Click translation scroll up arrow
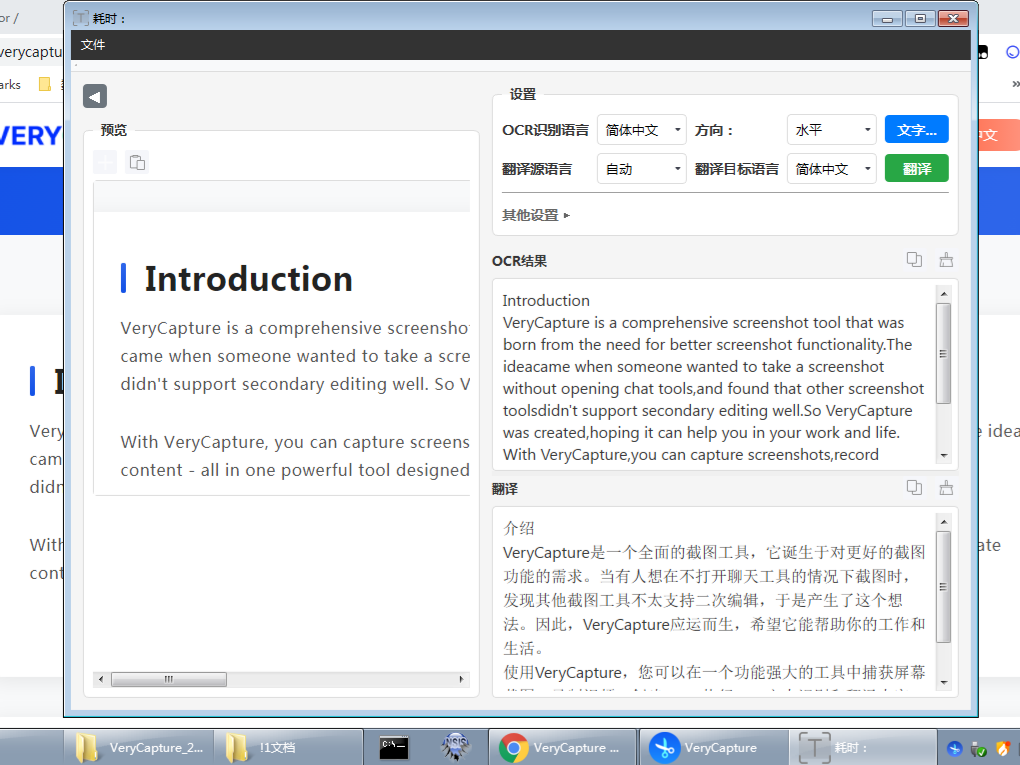Viewport: 1020px width, 765px height. pos(944,522)
